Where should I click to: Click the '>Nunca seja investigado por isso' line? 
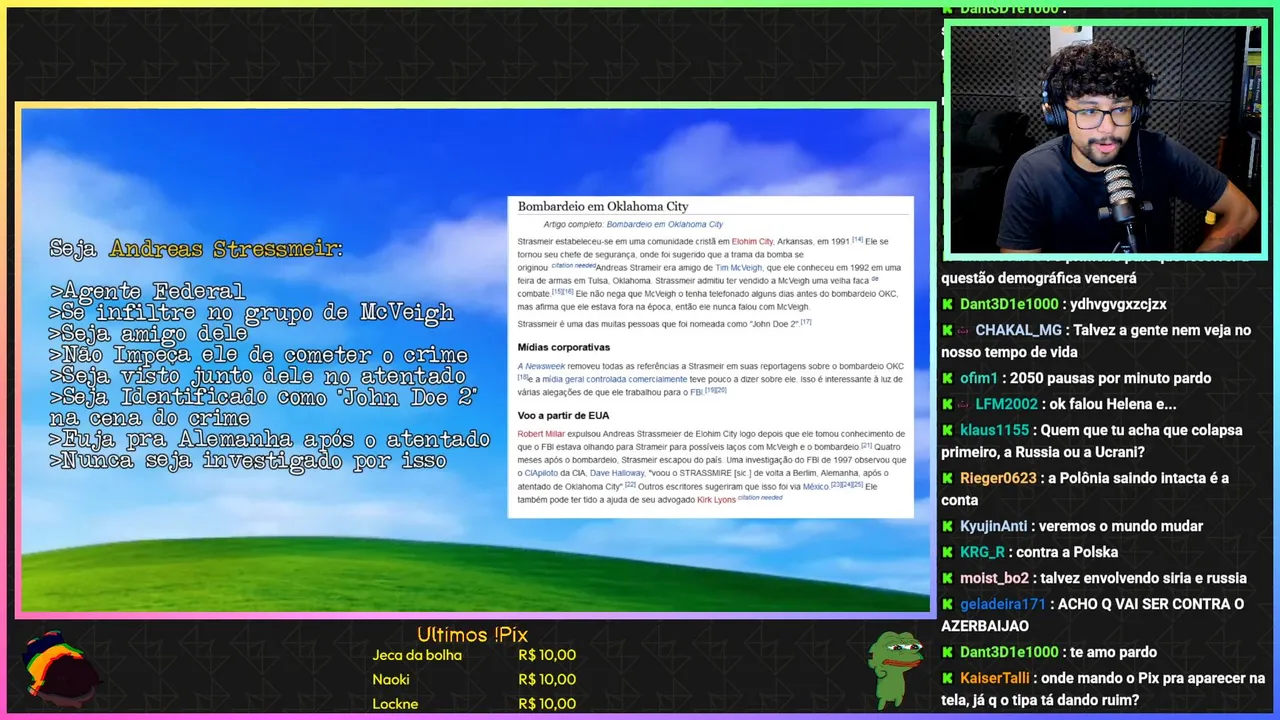point(248,461)
